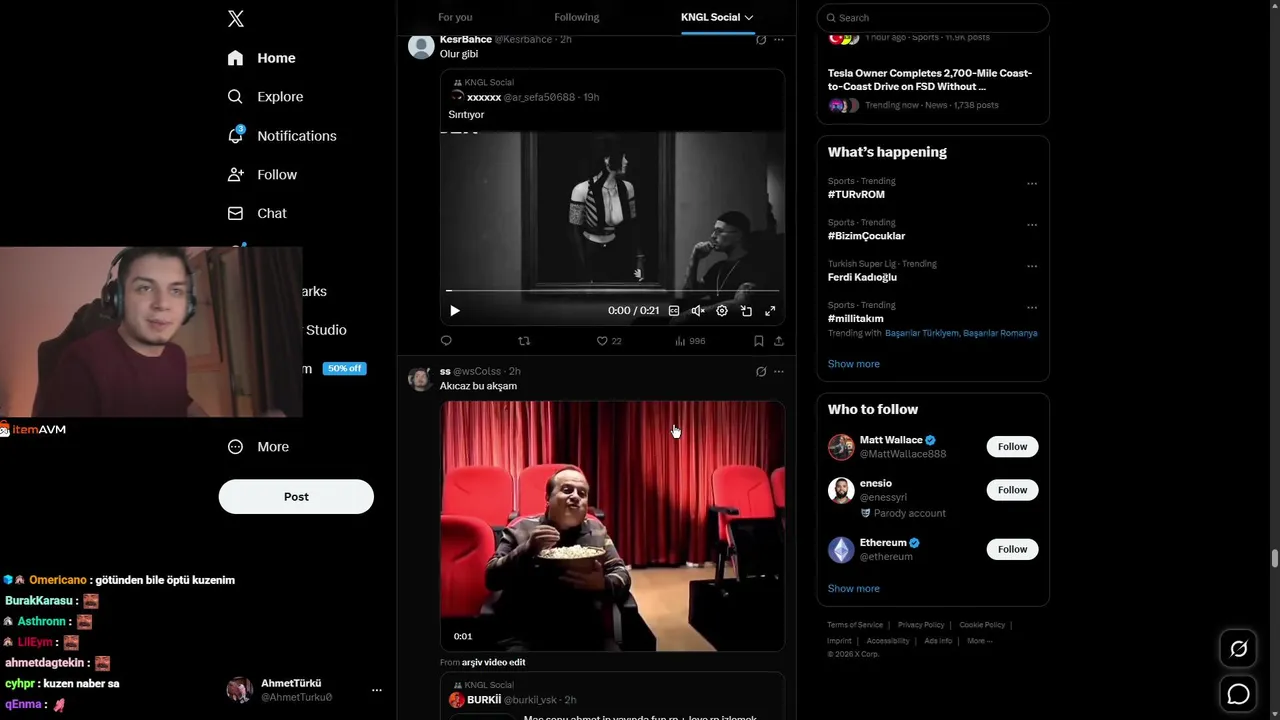Image resolution: width=1280 pixels, height=720 pixels.
Task: Open the KNGL Social tab dropdown
Action: 717,17
